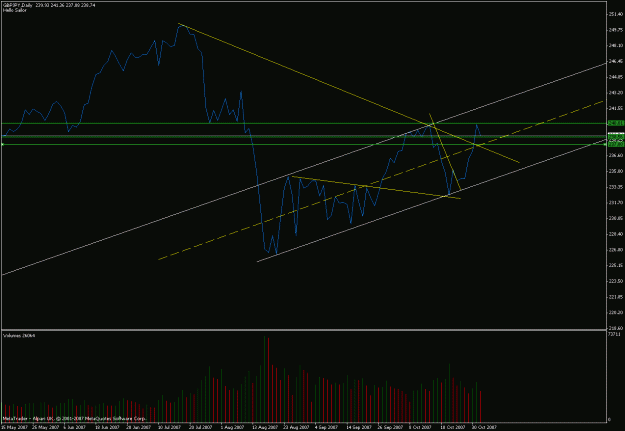Click the 221.85 price axis label
This screenshot has height=431, width=625.
pos(616,297)
